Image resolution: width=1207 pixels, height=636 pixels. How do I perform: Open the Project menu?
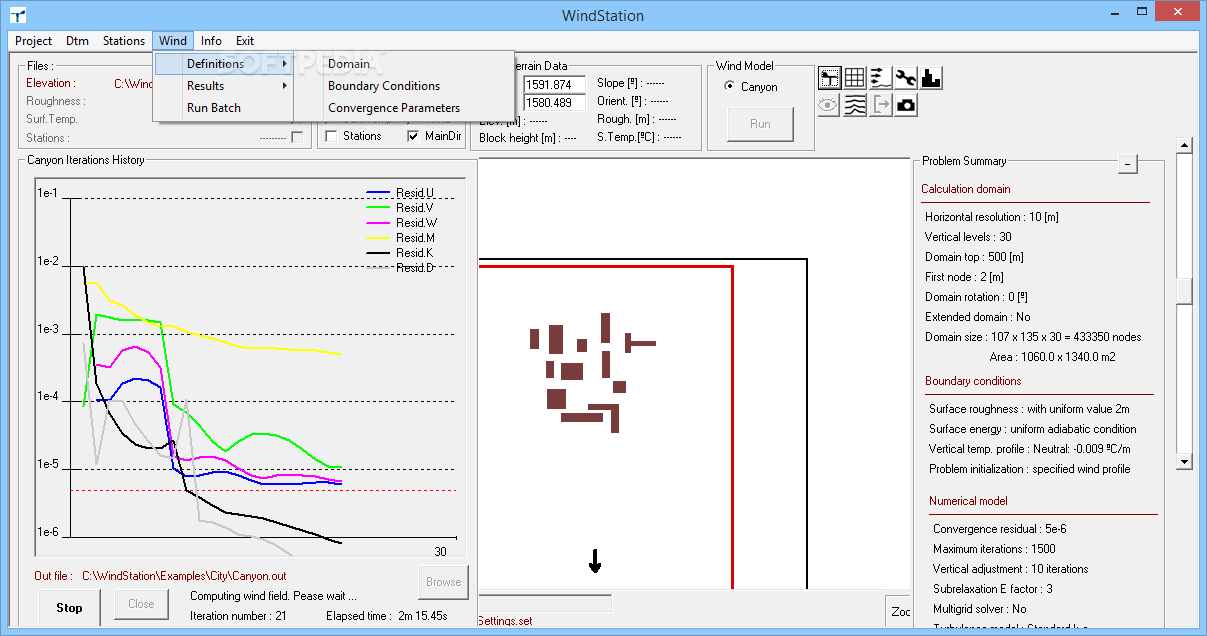tap(34, 41)
